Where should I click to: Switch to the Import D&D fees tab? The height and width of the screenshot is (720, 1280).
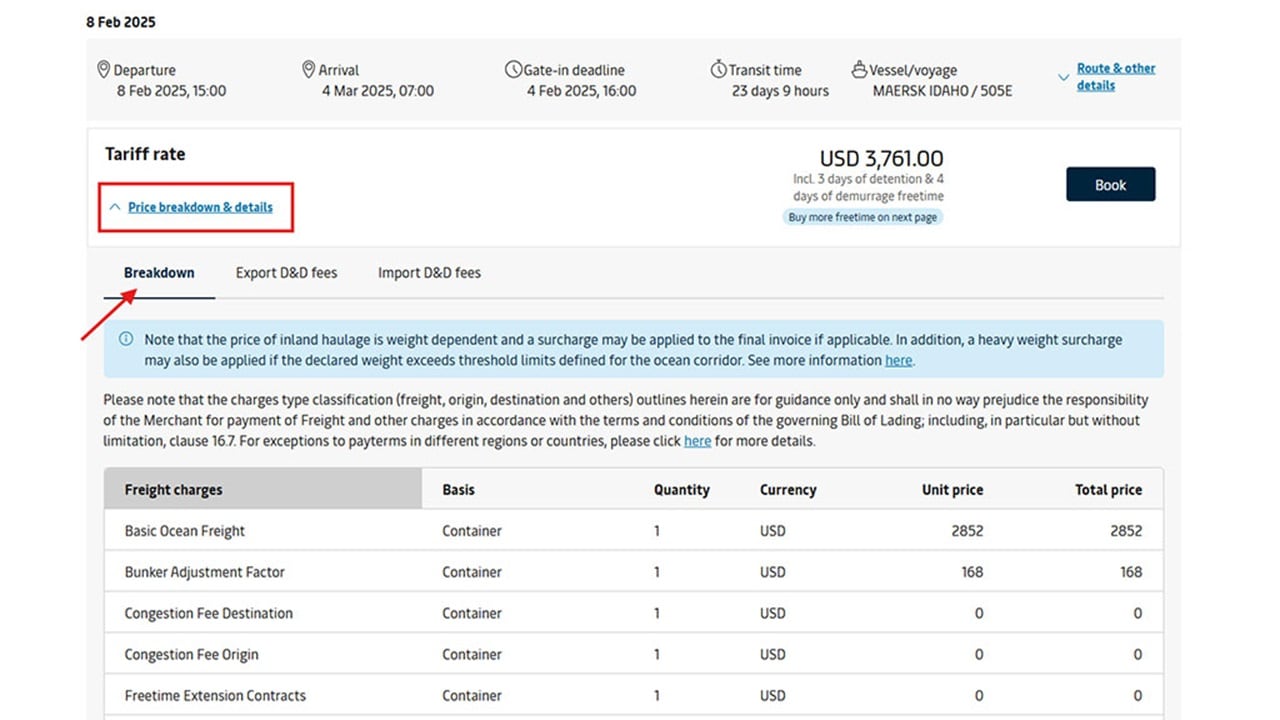click(428, 272)
